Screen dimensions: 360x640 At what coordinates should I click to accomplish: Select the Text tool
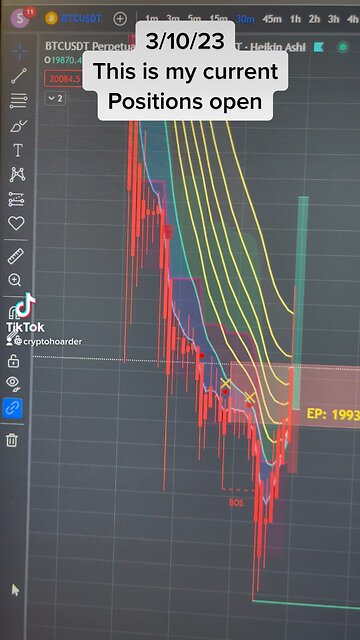(18, 150)
